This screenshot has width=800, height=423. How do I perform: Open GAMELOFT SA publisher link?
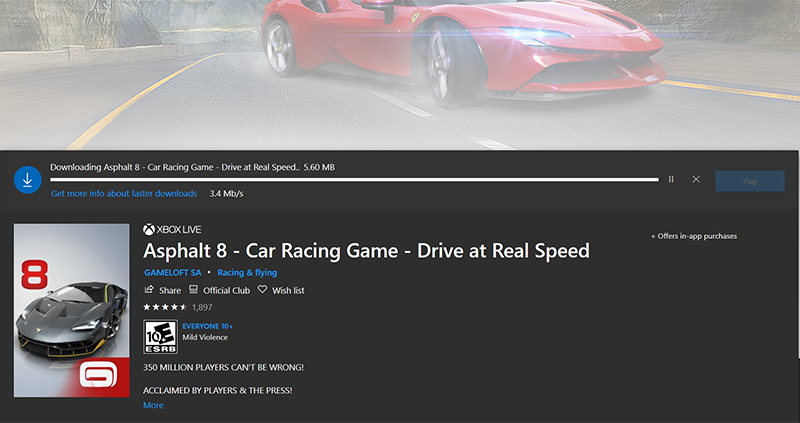[x=173, y=272]
